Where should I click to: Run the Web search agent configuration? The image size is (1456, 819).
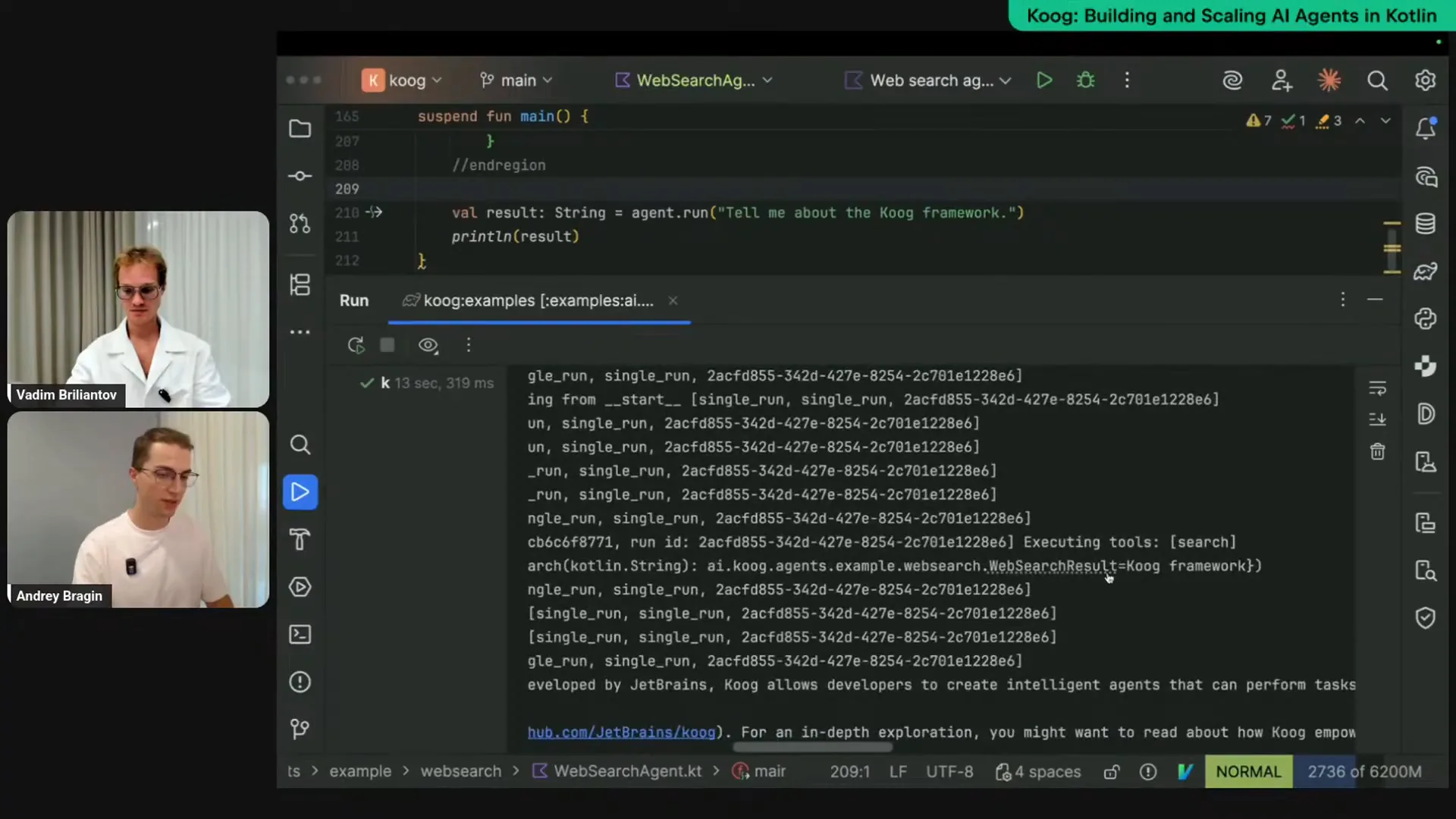click(1044, 80)
